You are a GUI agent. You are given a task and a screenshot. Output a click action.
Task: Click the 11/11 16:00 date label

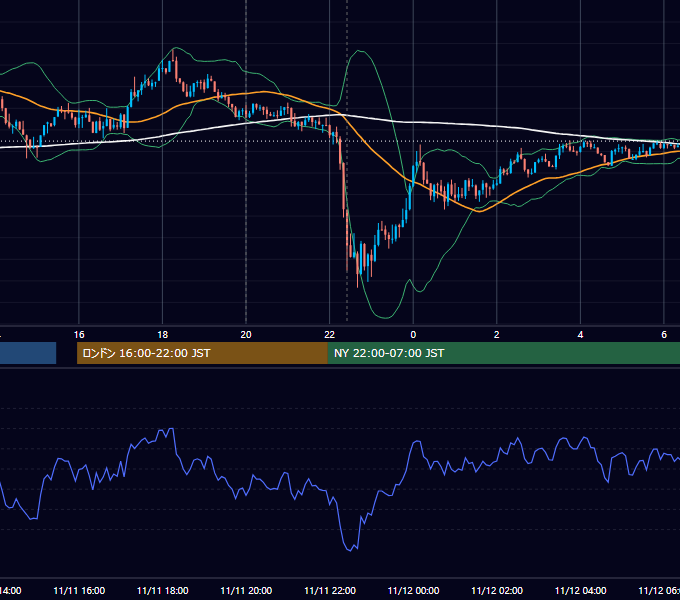(79, 590)
